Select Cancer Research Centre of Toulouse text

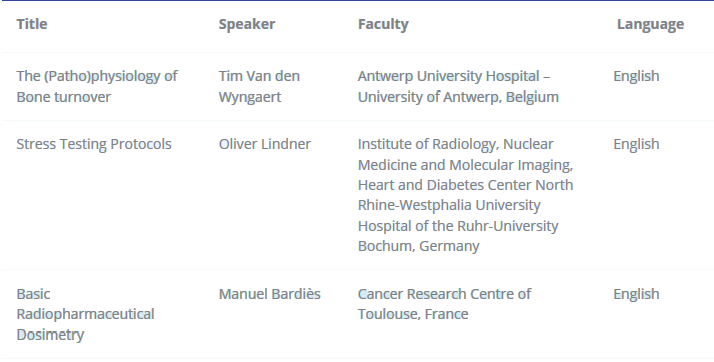pyautogui.click(x=444, y=304)
